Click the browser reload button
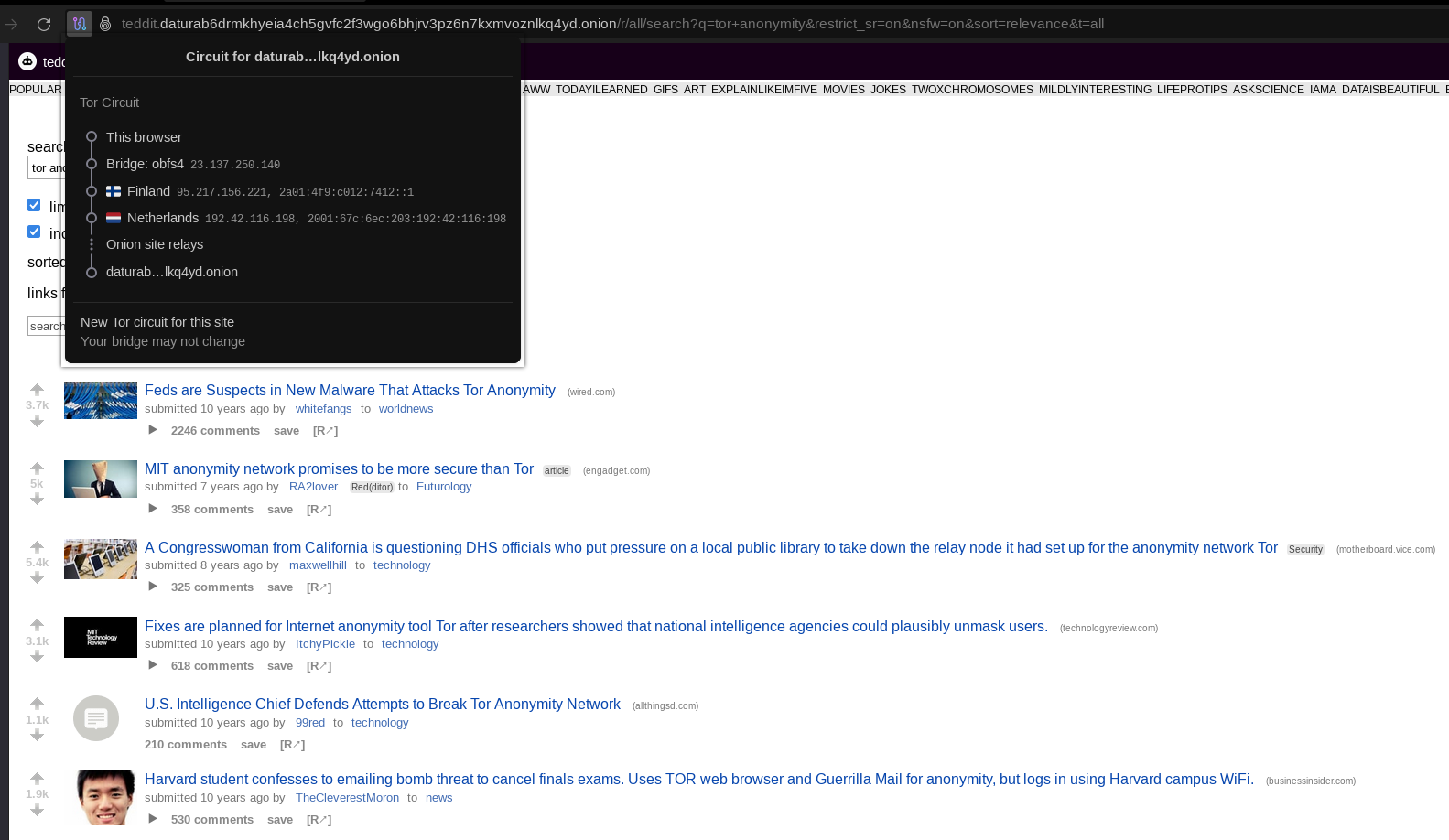Screen dimensions: 1449x840 click(x=44, y=24)
